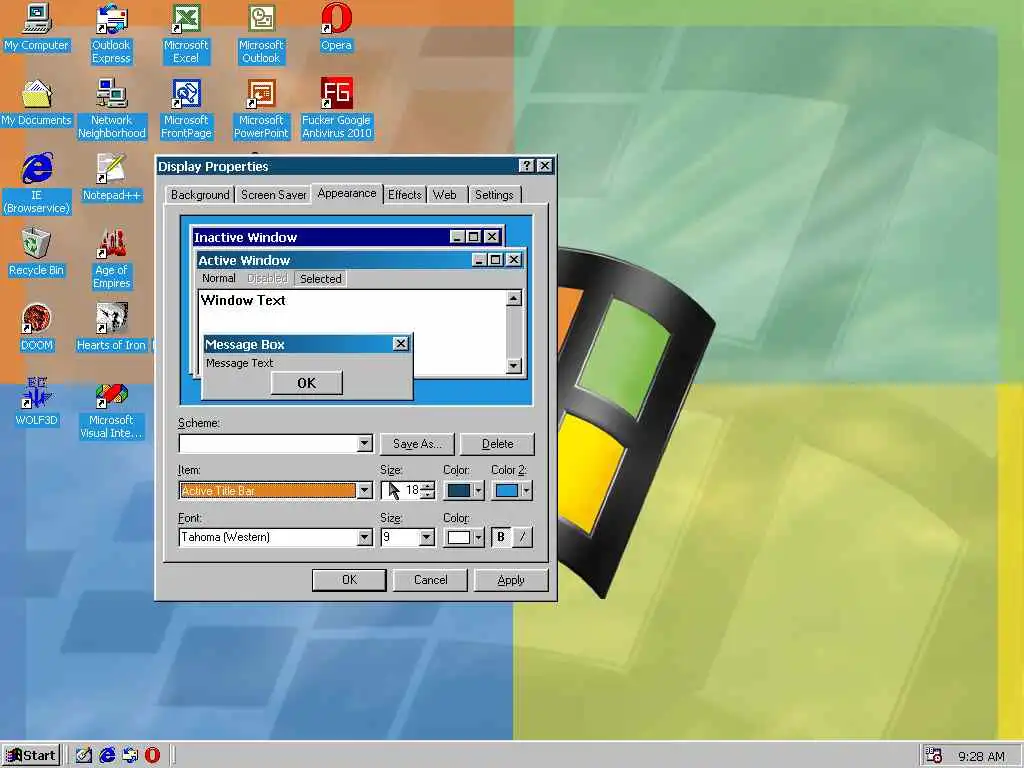Click the Cancel button

click(x=430, y=580)
